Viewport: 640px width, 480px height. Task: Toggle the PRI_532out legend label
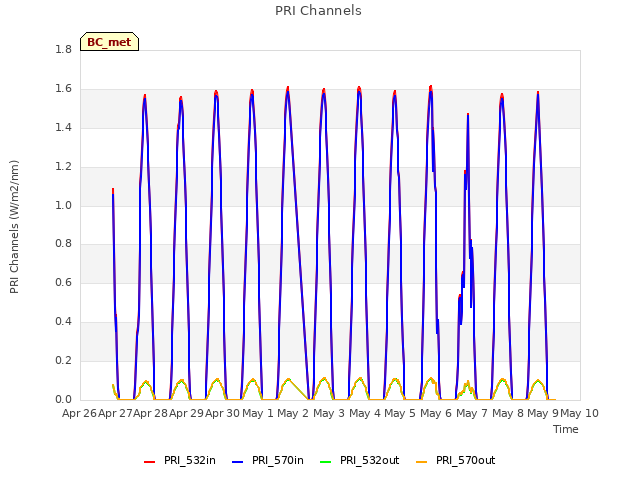[370, 460]
